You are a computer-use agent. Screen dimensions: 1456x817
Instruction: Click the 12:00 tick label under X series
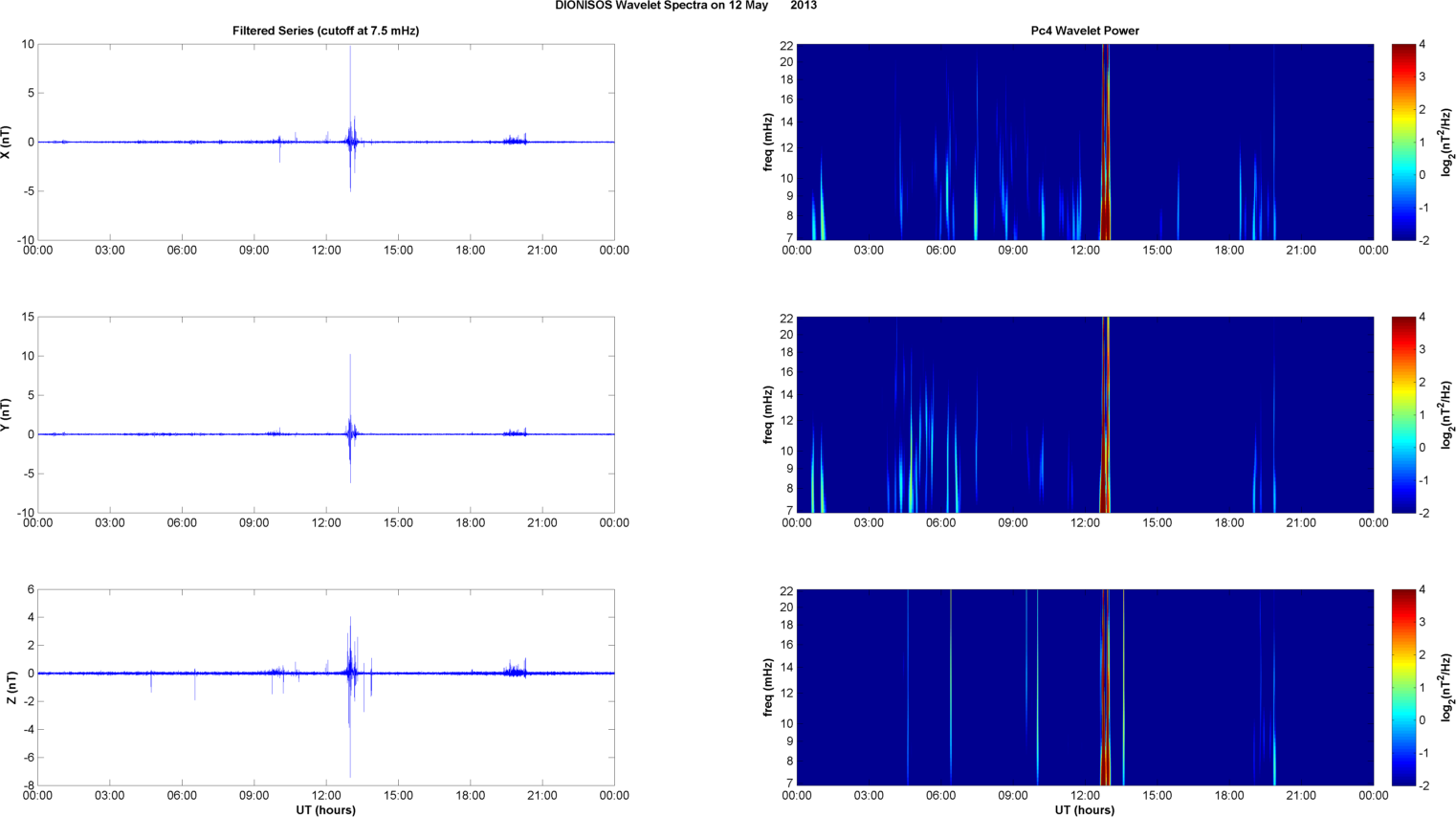[326, 251]
